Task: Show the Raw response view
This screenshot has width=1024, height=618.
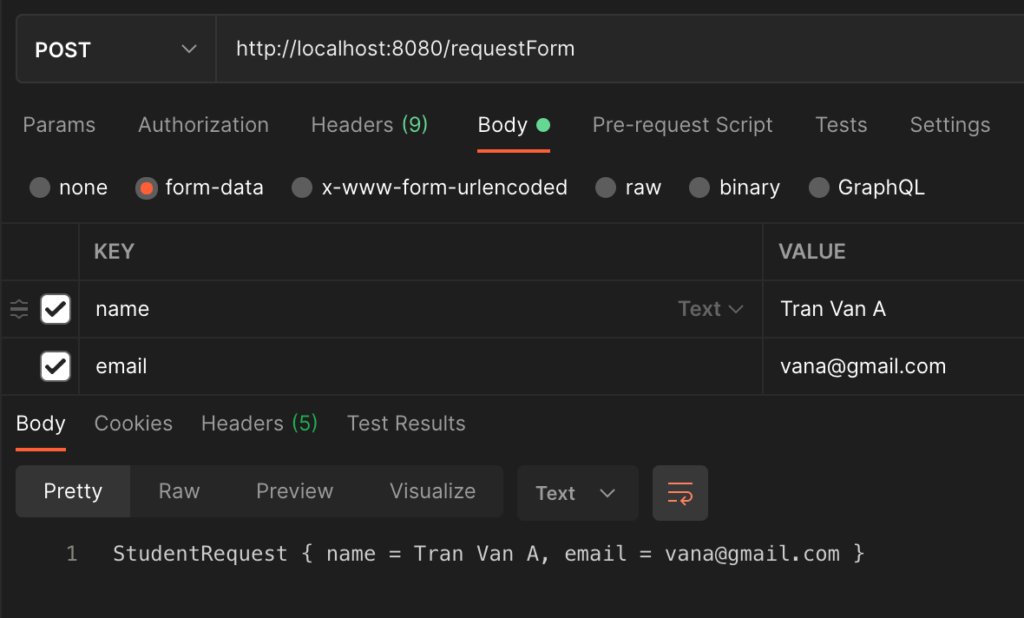Action: point(179,491)
